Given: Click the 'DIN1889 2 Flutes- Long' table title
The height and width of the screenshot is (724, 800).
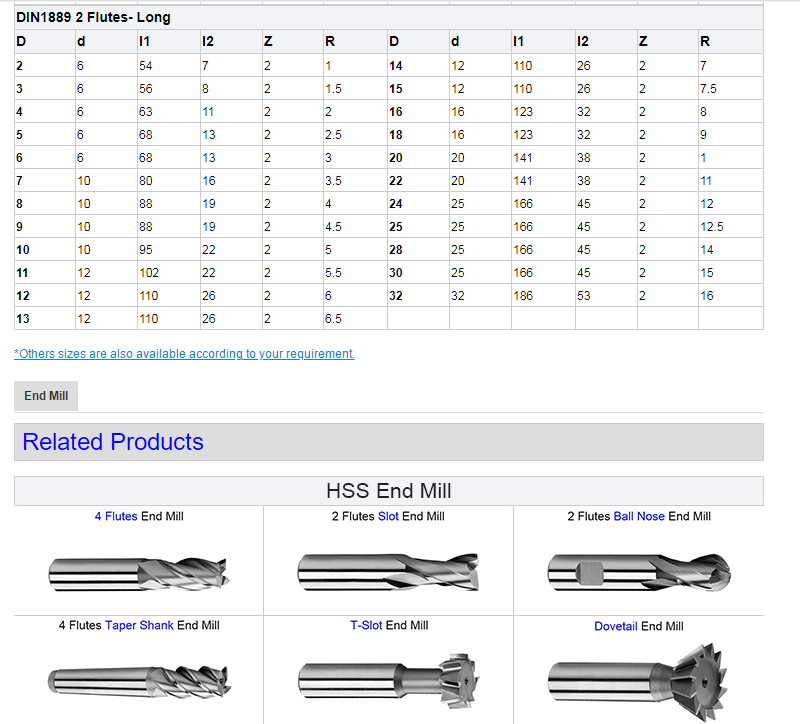Looking at the screenshot, I should point(93,17).
